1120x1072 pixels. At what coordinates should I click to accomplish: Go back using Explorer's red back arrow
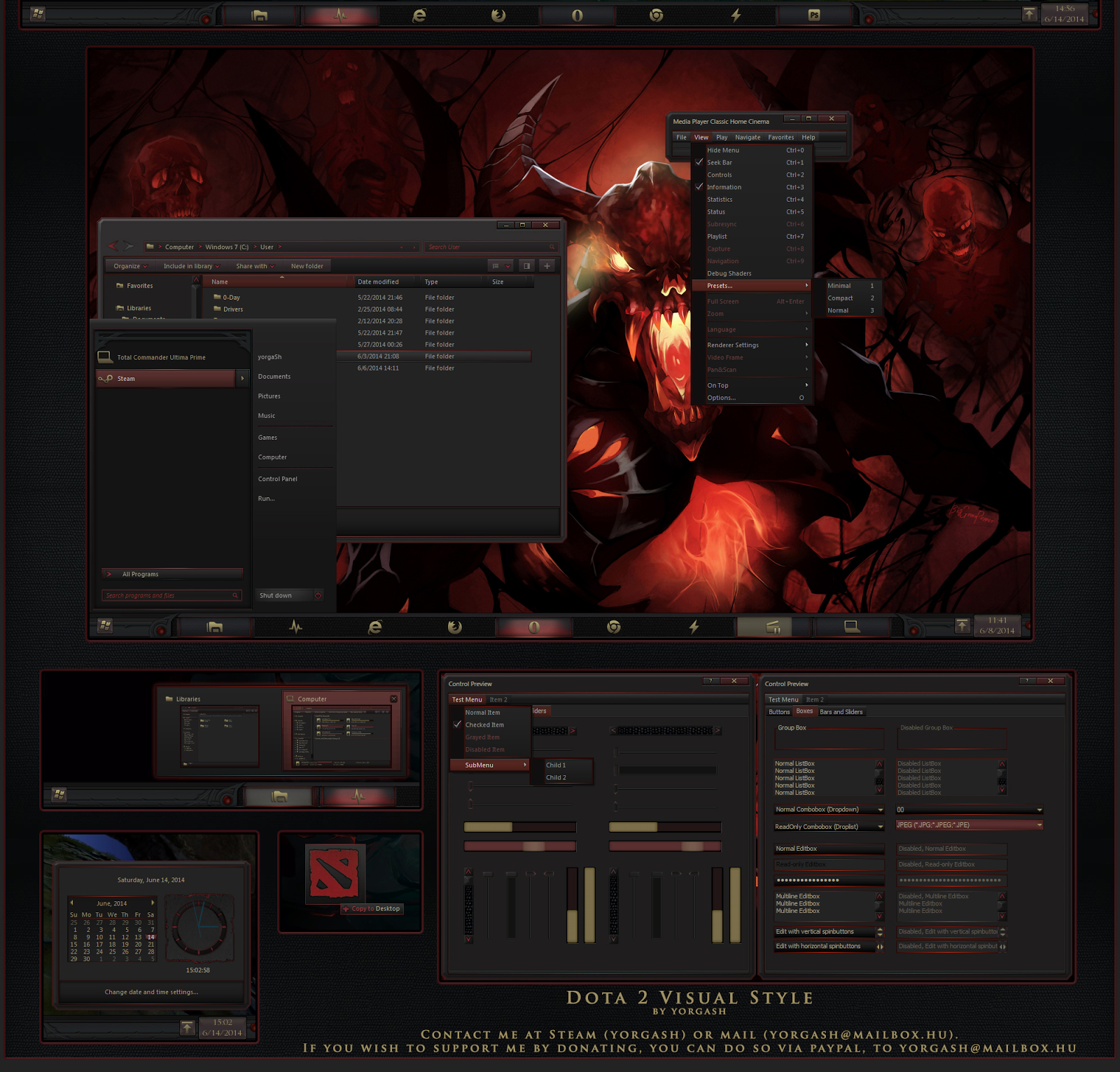click(113, 246)
